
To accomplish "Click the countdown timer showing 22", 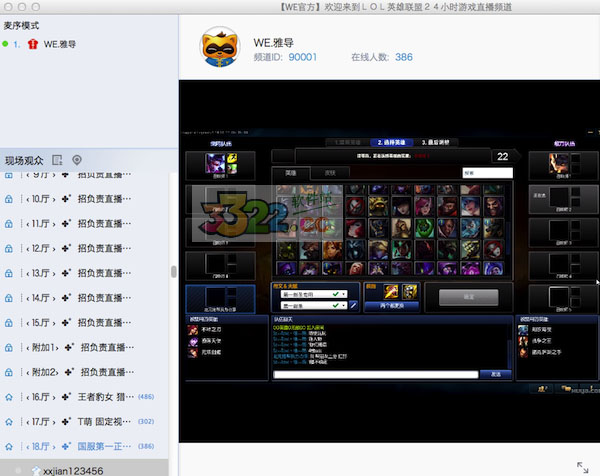I will tap(502, 156).
